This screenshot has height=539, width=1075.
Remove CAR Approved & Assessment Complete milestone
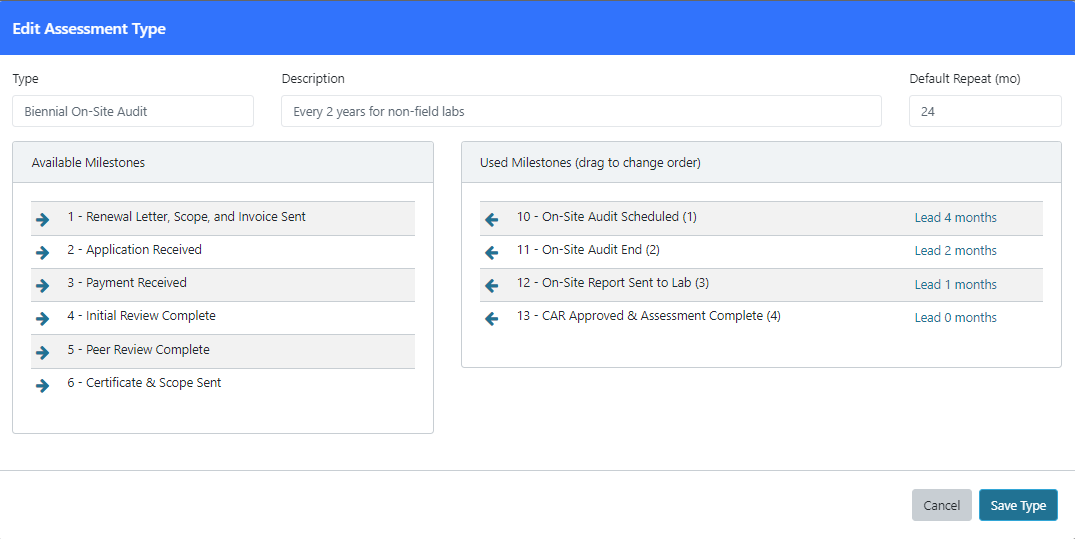coord(492,319)
